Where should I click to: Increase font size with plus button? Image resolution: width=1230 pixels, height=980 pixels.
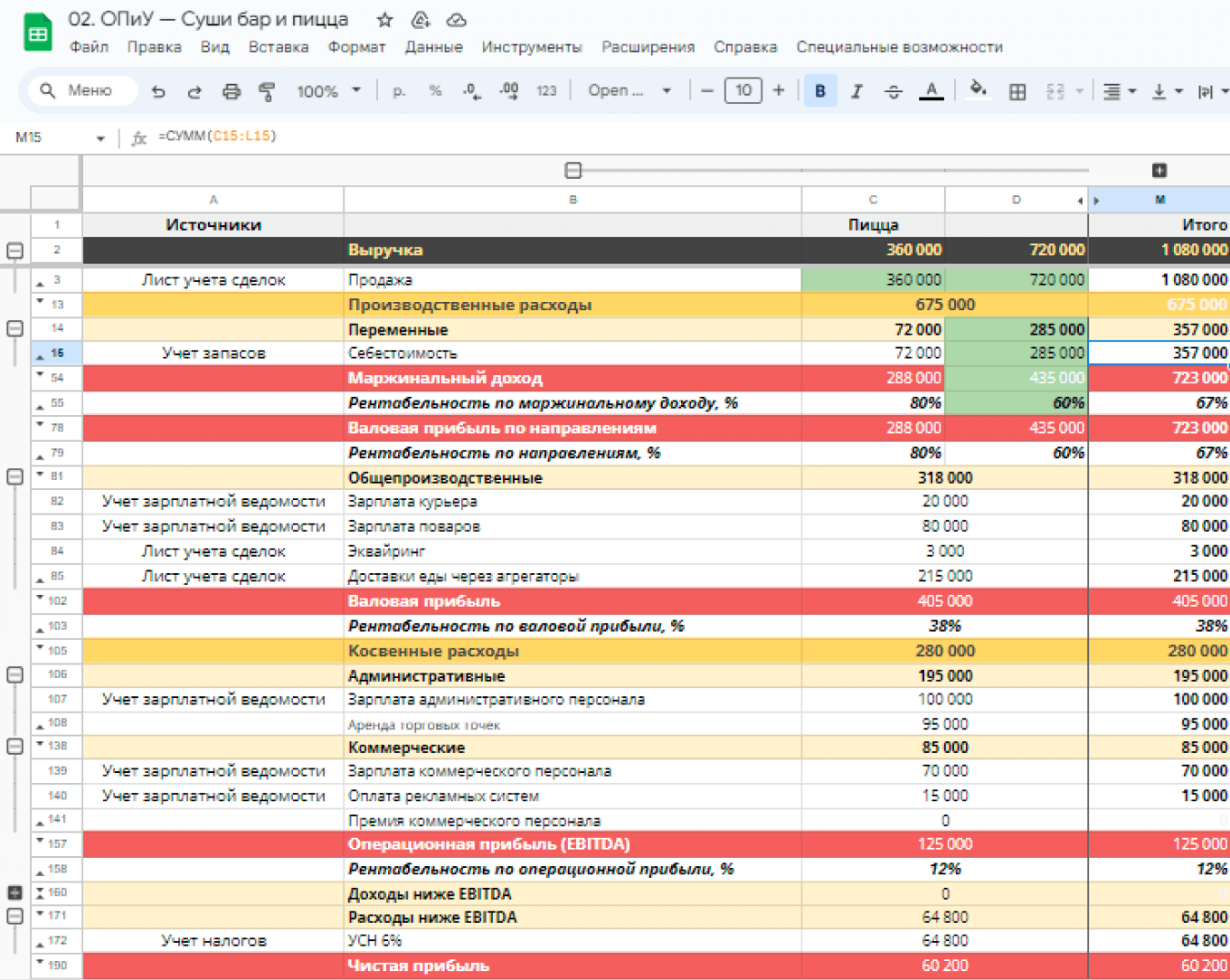pyautogui.click(x=779, y=90)
